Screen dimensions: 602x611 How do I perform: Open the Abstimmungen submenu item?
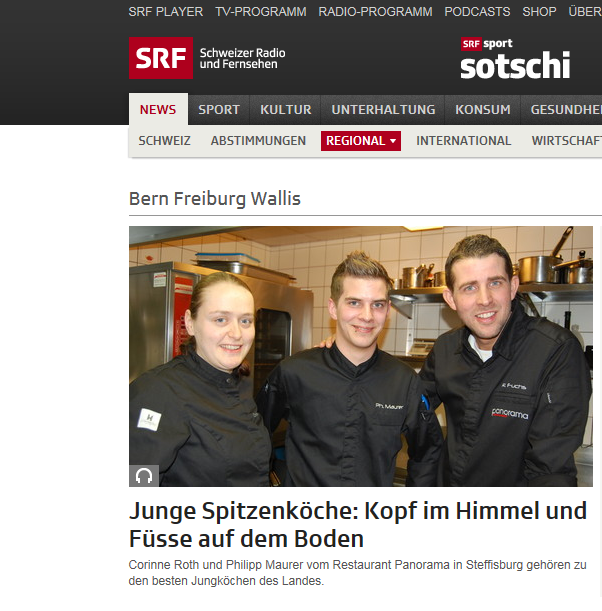click(258, 141)
